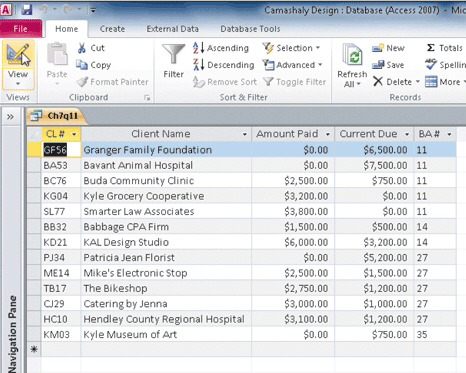Click the Filter funnel icon

tap(173, 54)
